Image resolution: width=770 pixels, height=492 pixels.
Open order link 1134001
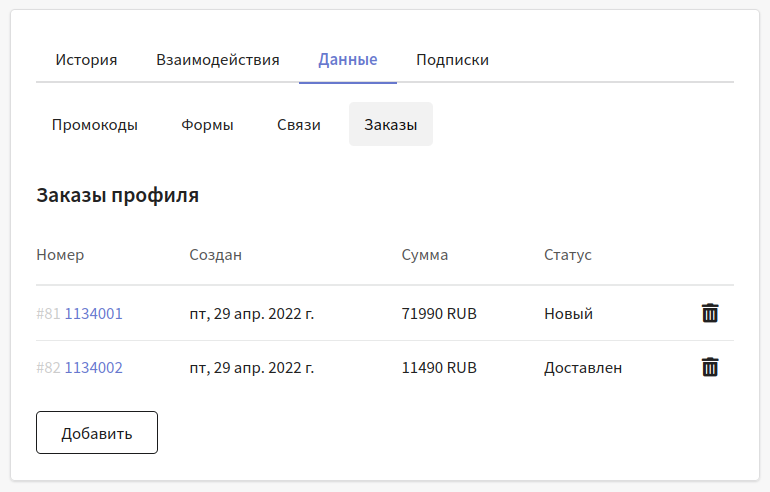click(93, 313)
